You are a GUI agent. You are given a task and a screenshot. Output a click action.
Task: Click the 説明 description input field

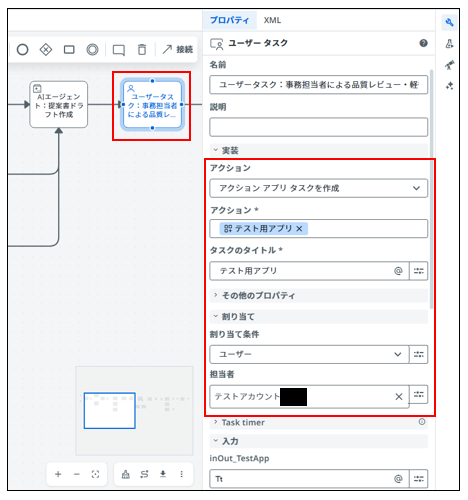[318, 127]
